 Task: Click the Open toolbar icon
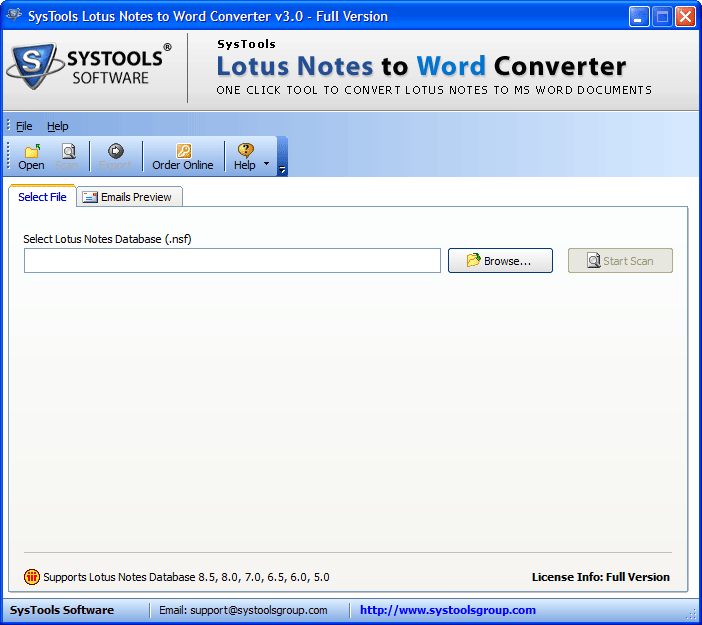point(32,151)
